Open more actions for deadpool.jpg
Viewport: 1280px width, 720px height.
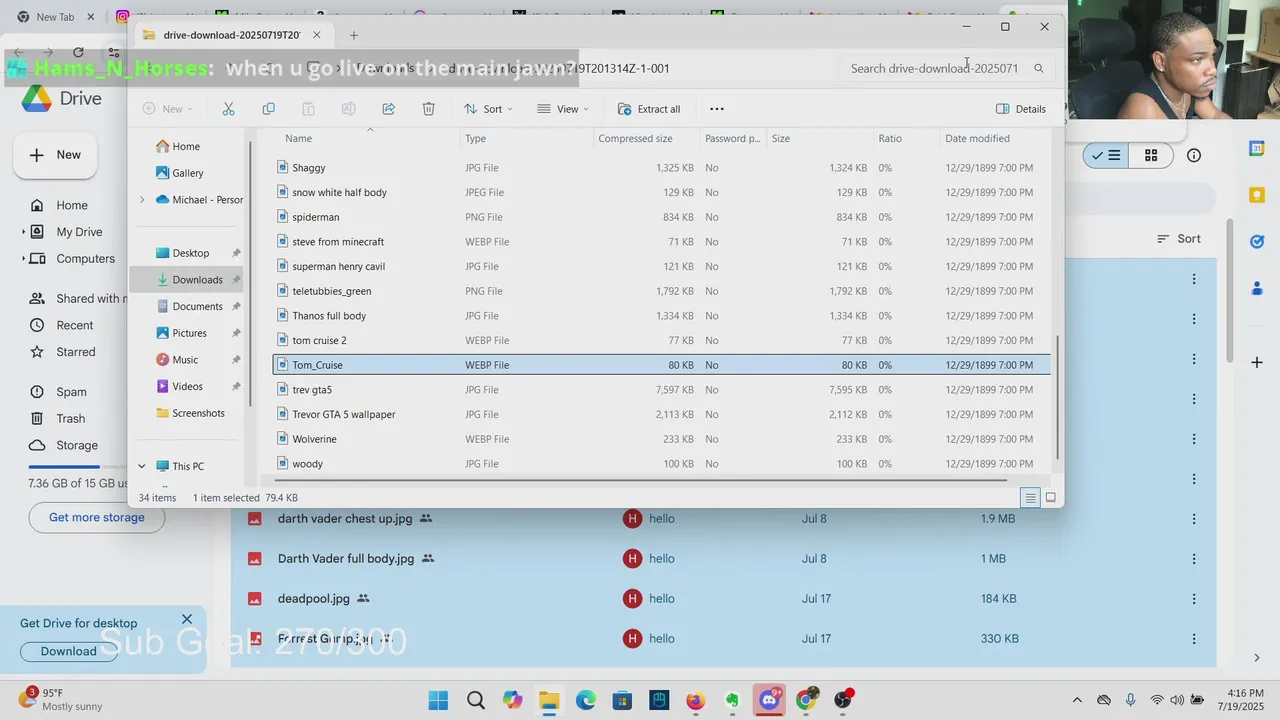(1193, 599)
